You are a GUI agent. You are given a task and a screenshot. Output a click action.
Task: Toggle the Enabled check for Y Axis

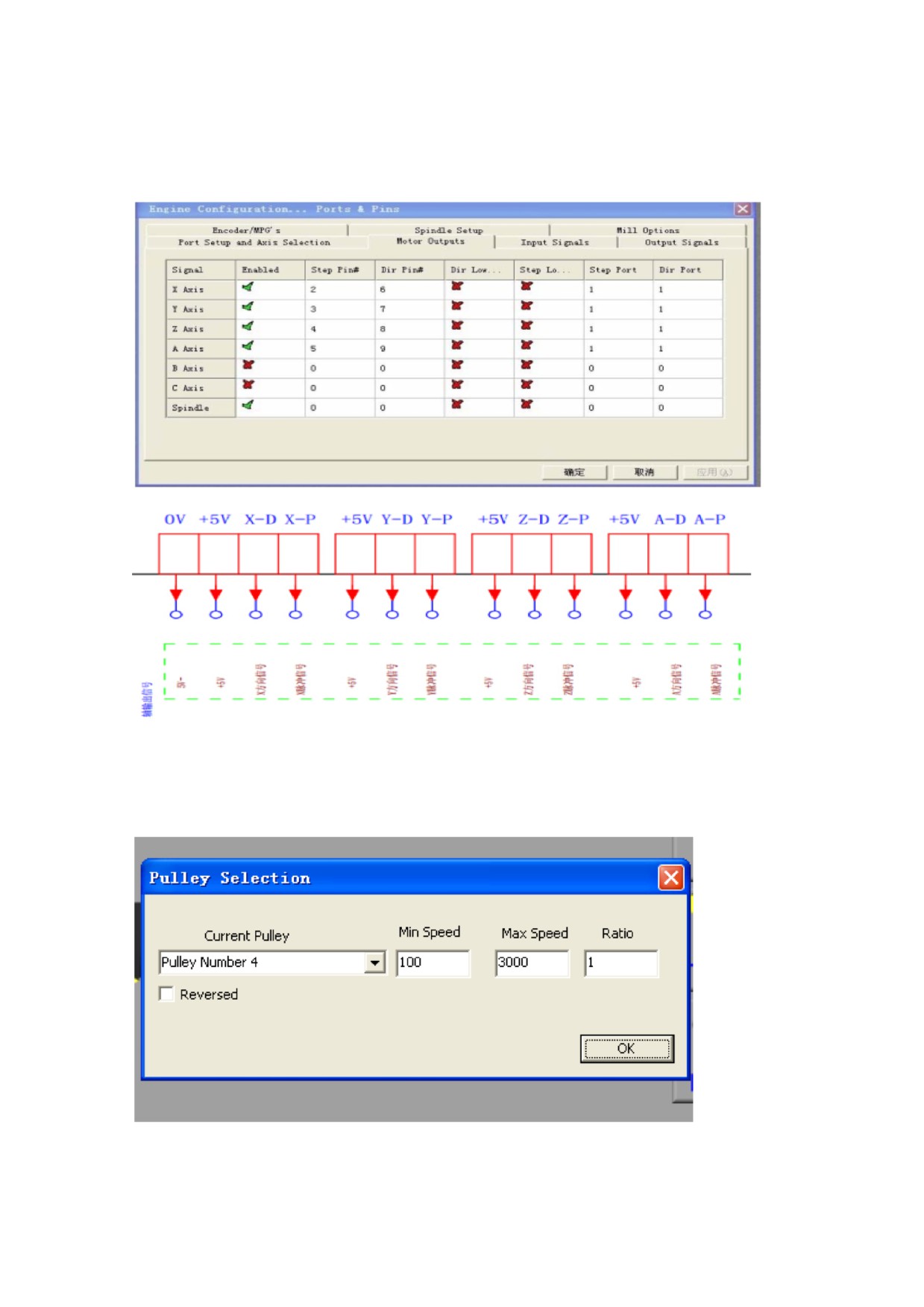click(248, 307)
